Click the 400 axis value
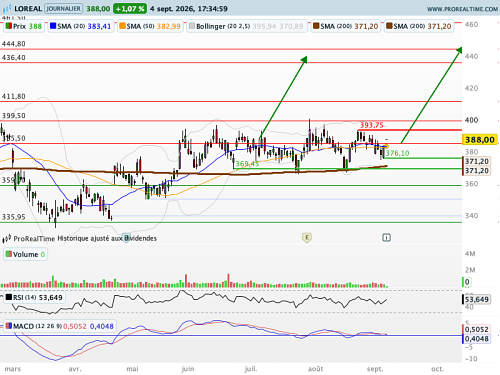Viewport: 500px width, 375px height. pyautogui.click(x=471, y=120)
